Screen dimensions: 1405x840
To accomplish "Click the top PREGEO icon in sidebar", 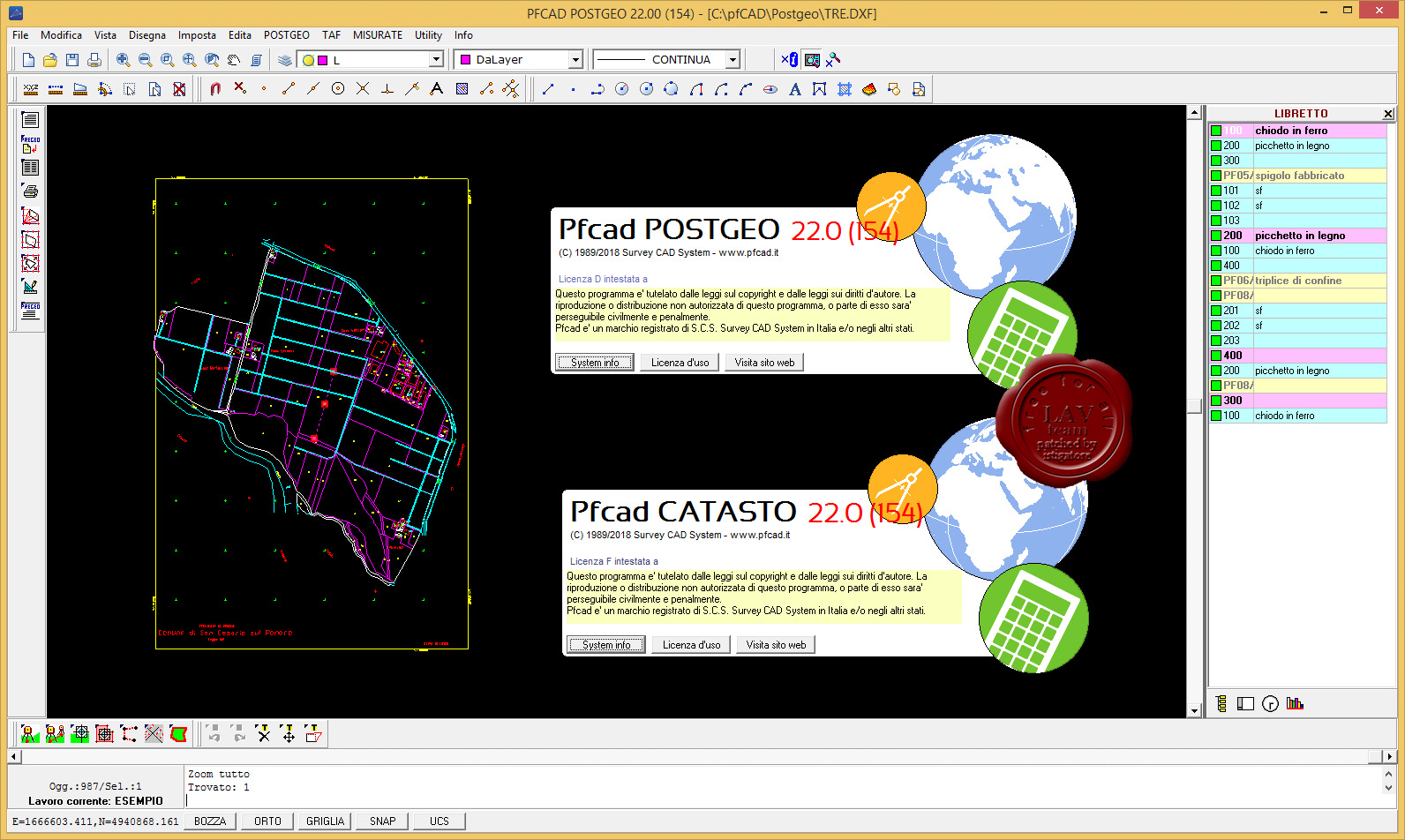I will [30, 144].
